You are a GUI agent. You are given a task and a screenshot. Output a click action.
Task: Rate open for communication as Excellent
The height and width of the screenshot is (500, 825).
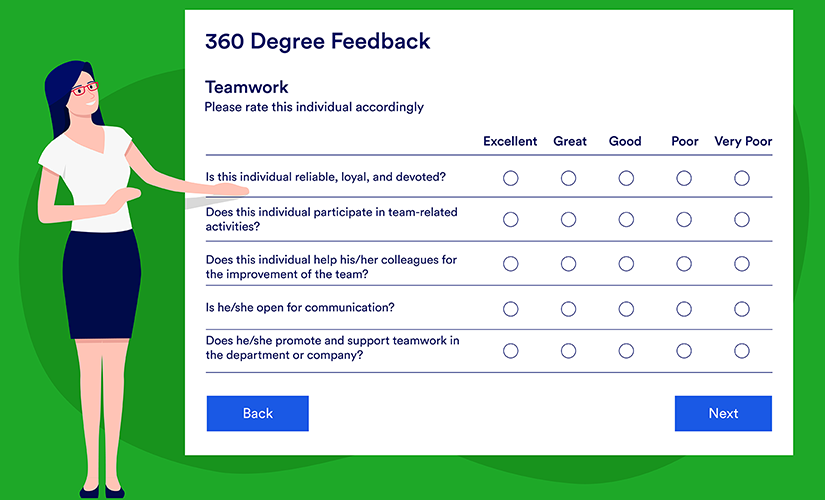click(511, 309)
